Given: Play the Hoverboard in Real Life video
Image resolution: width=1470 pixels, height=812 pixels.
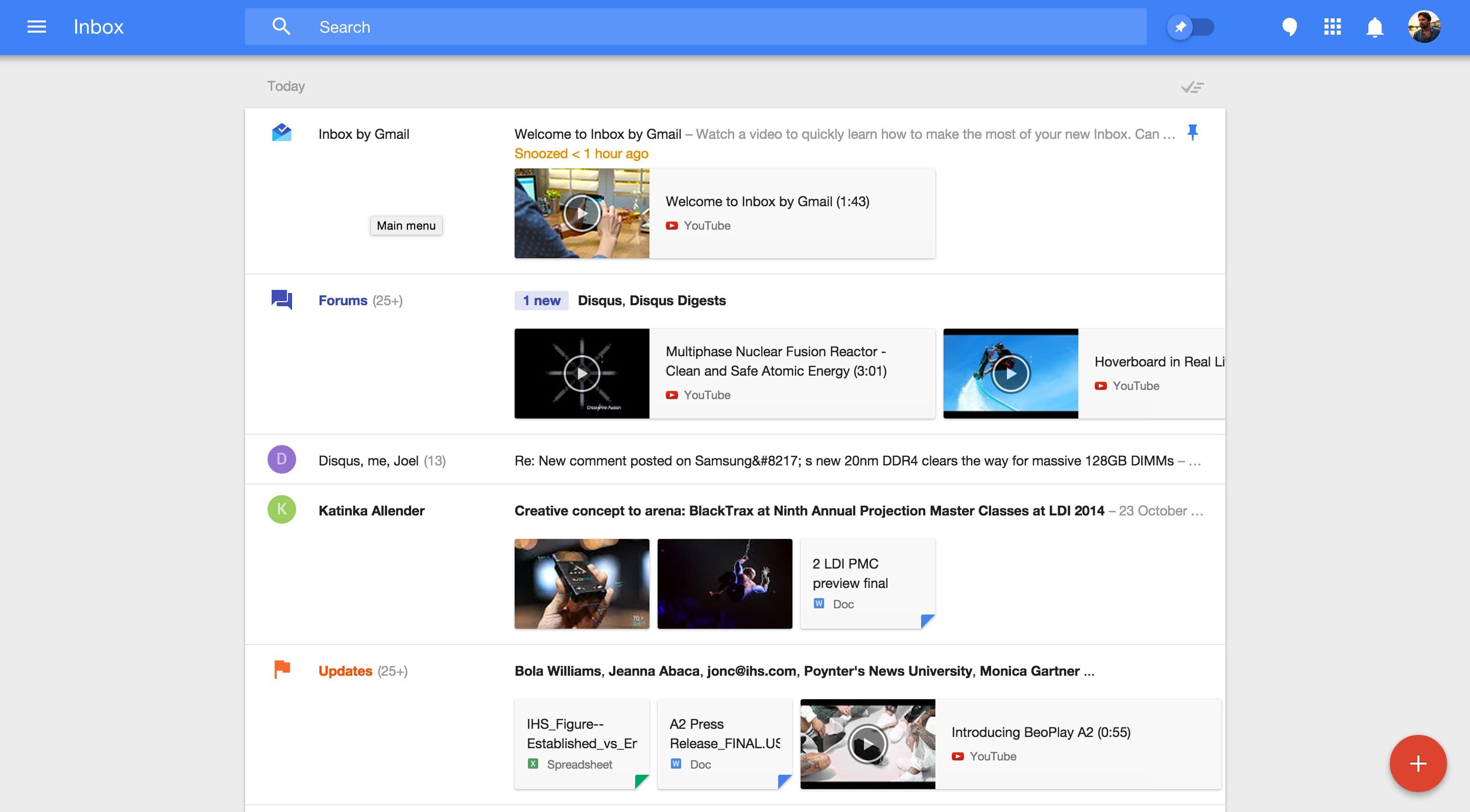Looking at the screenshot, I should pyautogui.click(x=1010, y=374).
